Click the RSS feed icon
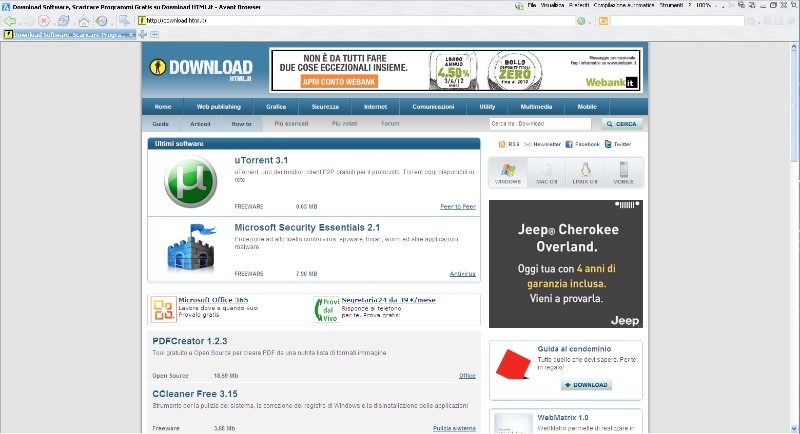 click(x=502, y=144)
